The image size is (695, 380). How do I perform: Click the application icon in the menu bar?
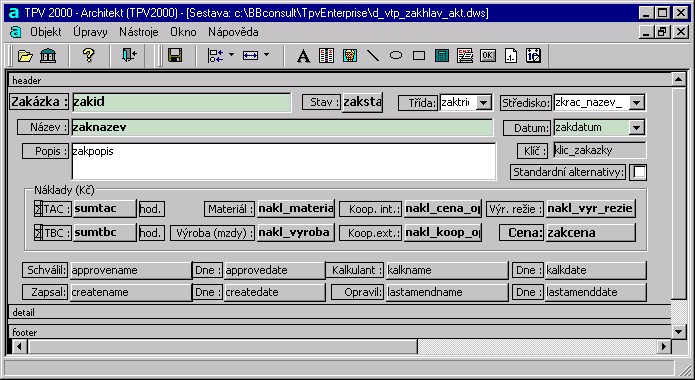(x=16, y=32)
